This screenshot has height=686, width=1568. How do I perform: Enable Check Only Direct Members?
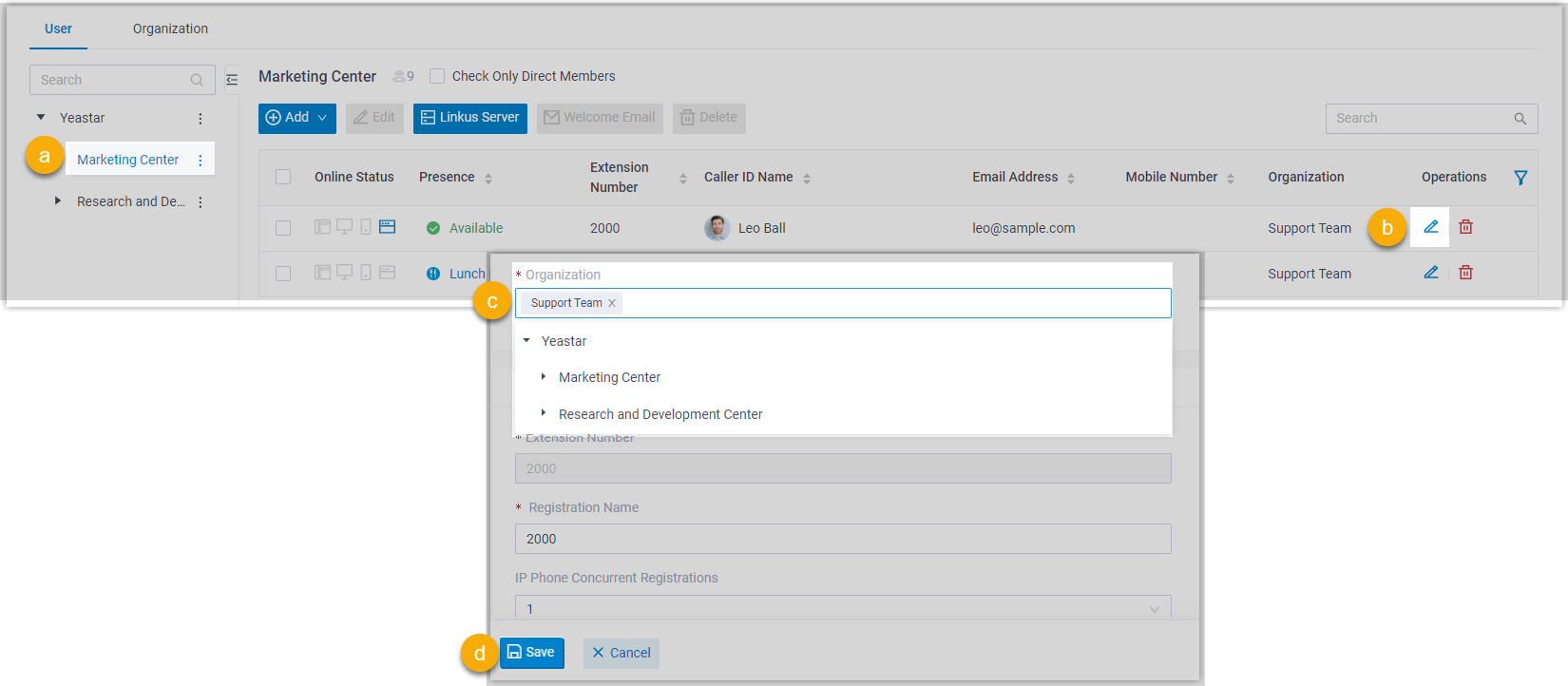point(437,76)
